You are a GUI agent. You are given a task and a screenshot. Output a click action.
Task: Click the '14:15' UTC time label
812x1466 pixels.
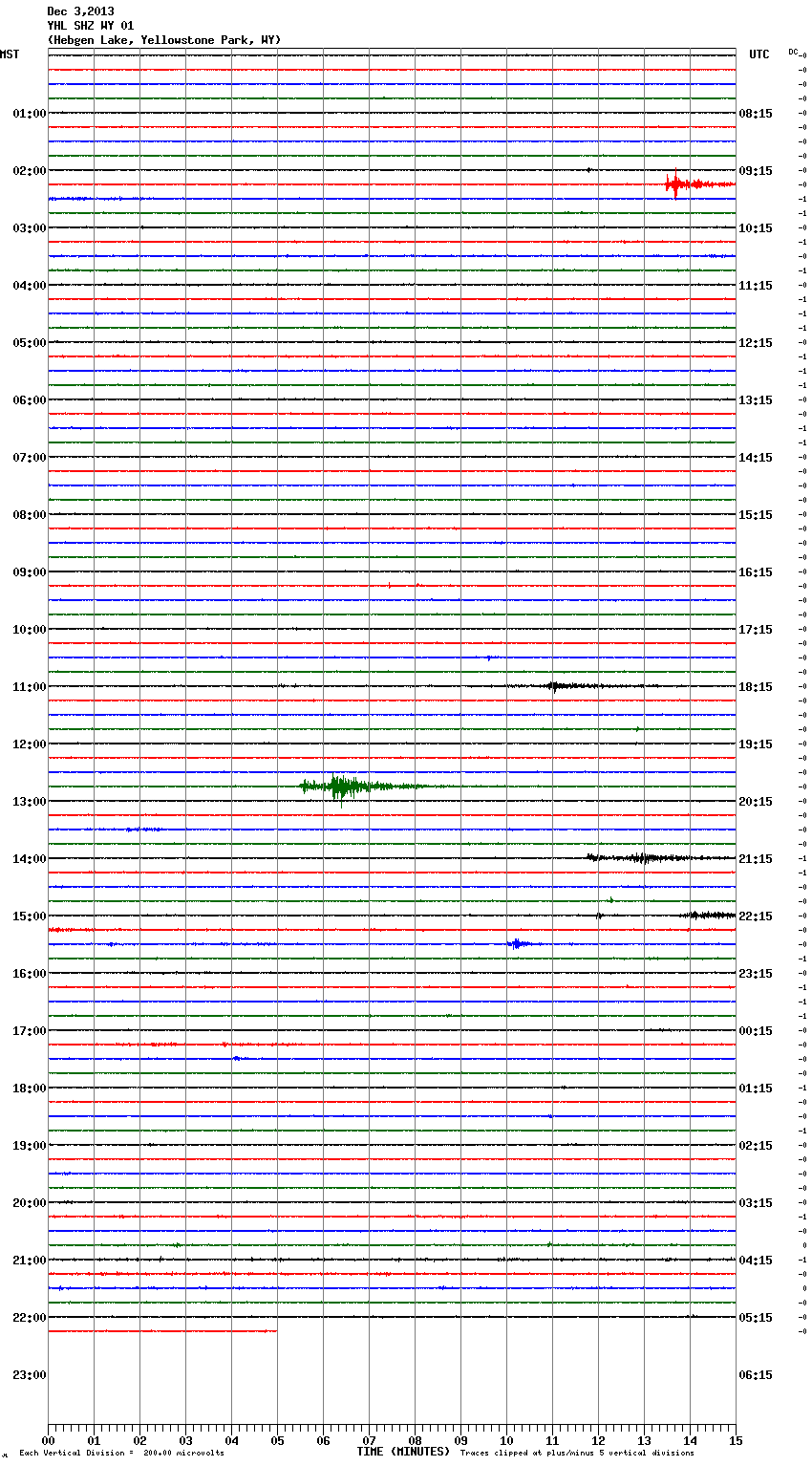pyautogui.click(x=756, y=458)
